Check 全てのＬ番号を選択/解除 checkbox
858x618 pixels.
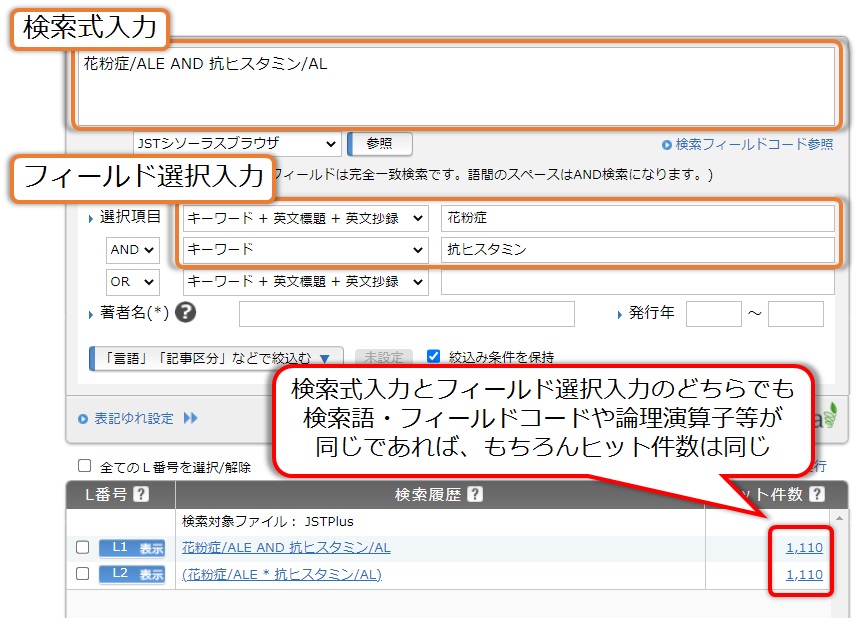point(85,466)
